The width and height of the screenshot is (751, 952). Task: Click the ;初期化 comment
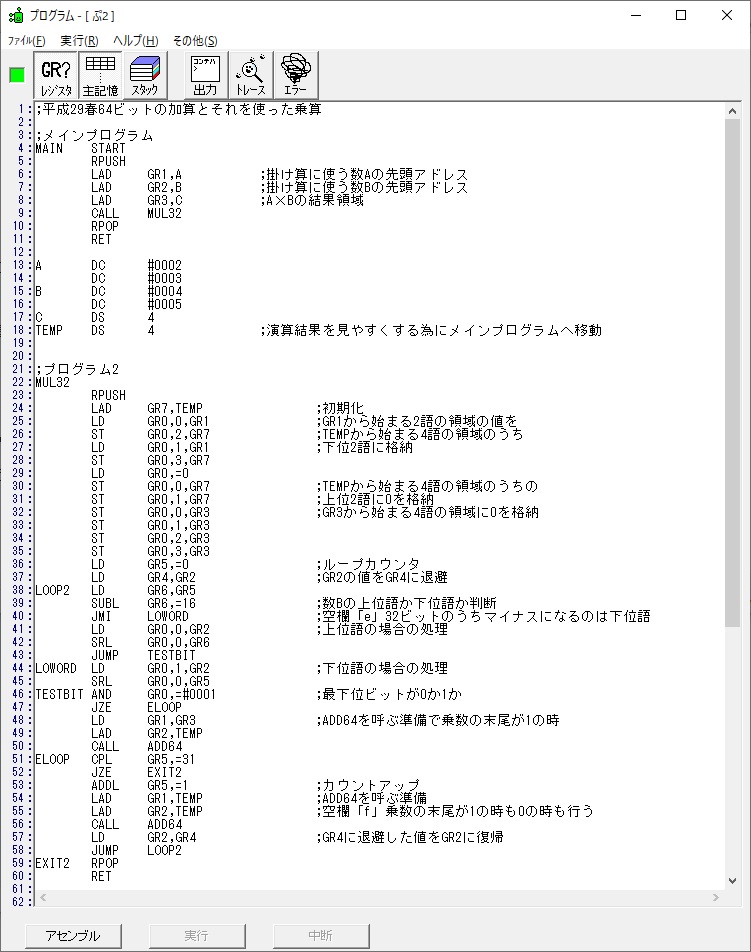tap(340, 409)
